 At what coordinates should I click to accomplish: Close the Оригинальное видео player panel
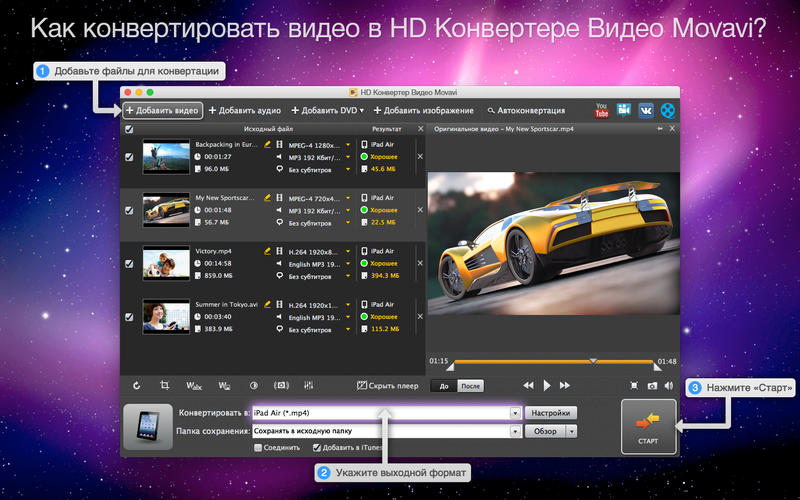point(672,129)
